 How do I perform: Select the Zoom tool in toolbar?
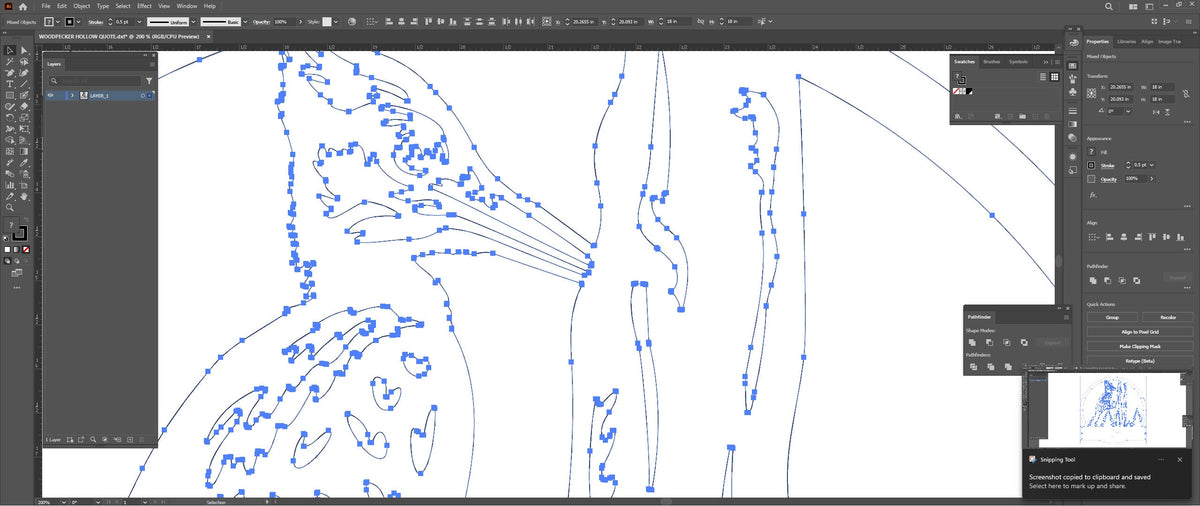10,207
